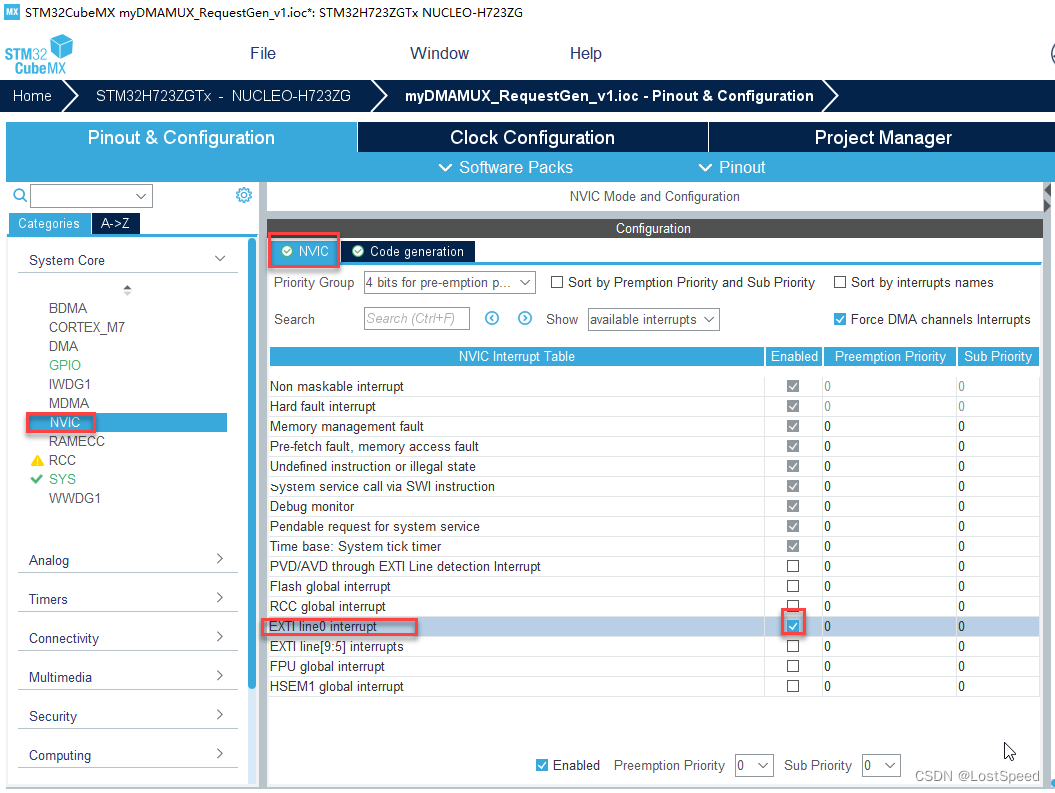
Task: Select BDMA in System Core list
Action: (68, 308)
